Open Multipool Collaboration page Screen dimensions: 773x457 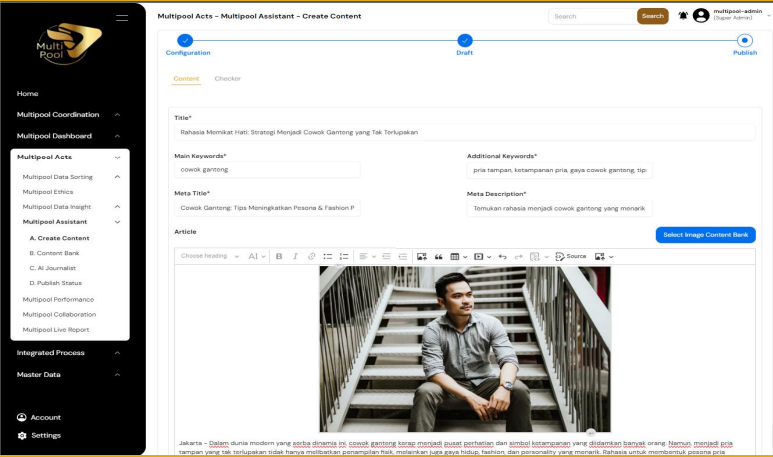[59, 315]
